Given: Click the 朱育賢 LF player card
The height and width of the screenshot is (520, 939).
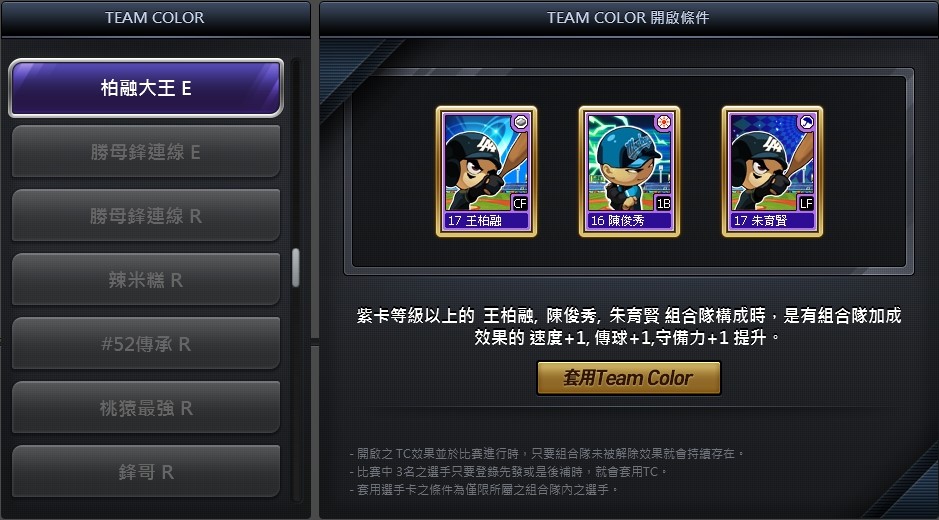Looking at the screenshot, I should click(x=773, y=171).
